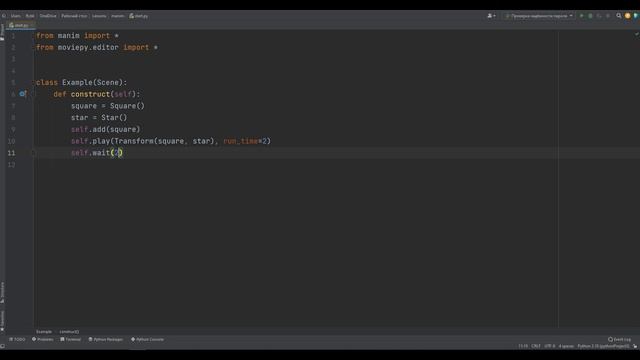Click the cursor position indicator in status bar
Viewport: 640px width, 360px height.
click(x=523, y=346)
